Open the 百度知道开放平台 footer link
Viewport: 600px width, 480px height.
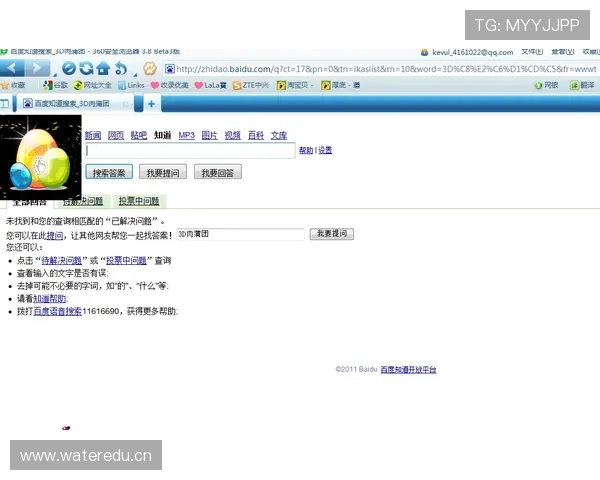click(x=408, y=369)
